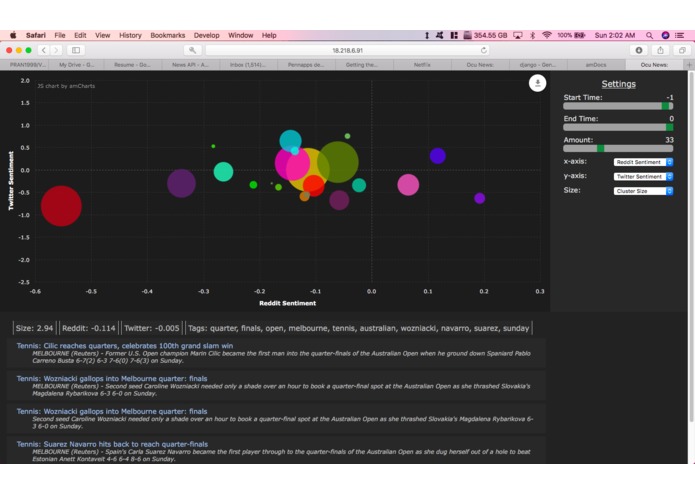The height and width of the screenshot is (494, 695).
Task: Click the AirPlay display icon
Action: click(x=517, y=35)
